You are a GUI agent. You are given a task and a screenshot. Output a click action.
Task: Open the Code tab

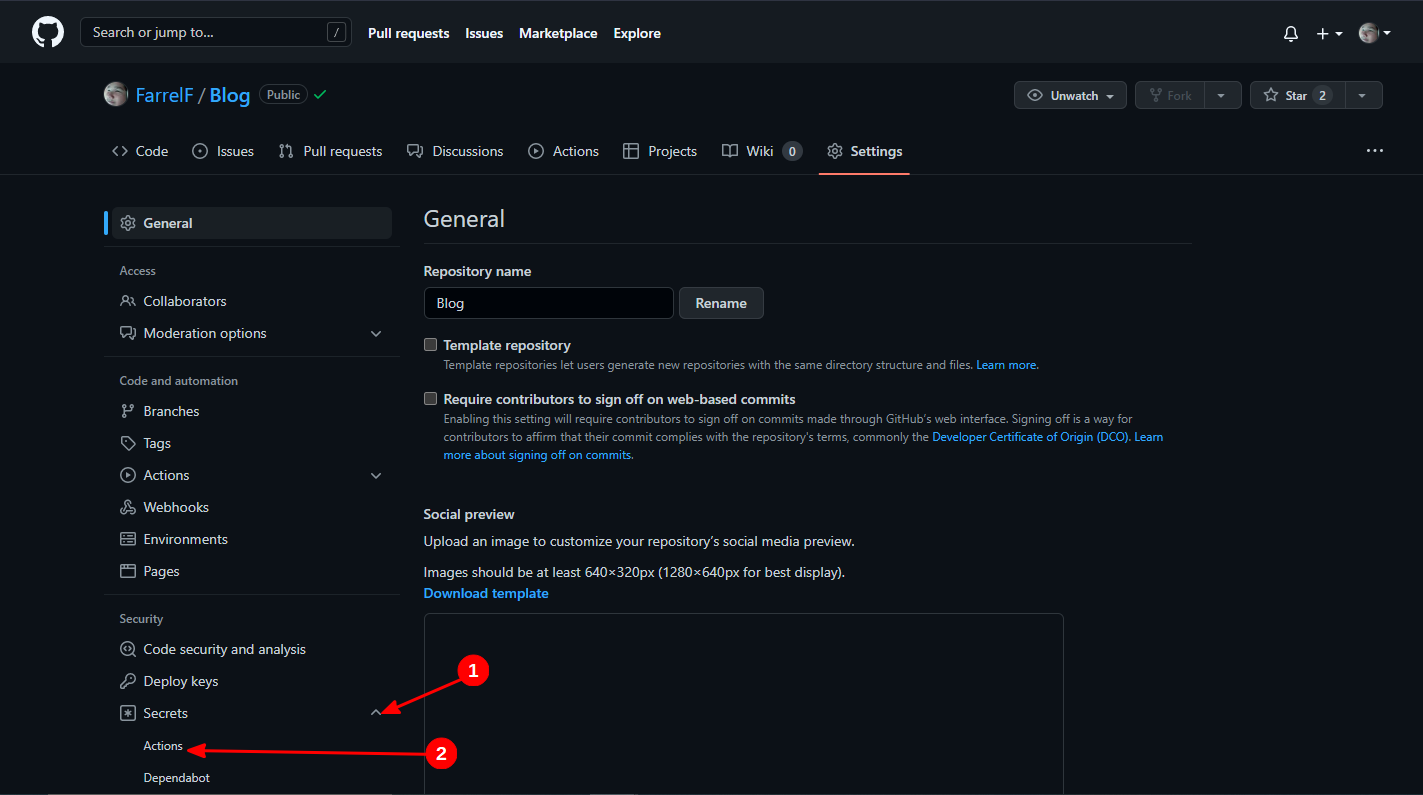pos(140,151)
